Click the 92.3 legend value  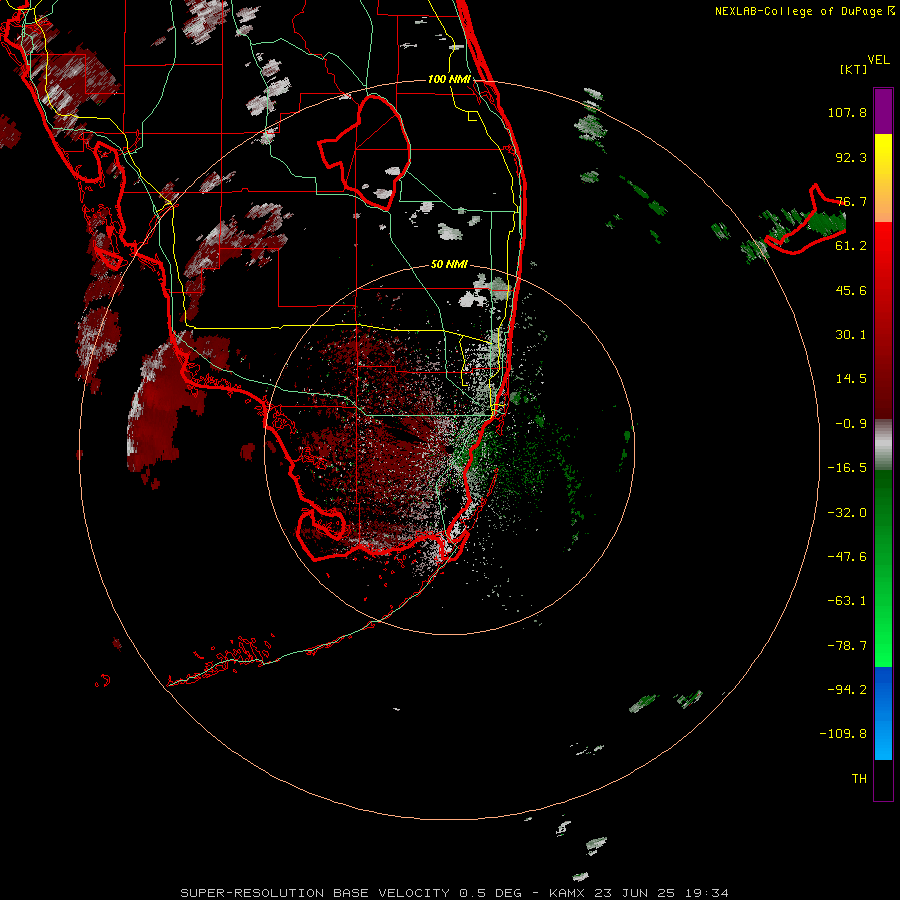tap(851, 157)
